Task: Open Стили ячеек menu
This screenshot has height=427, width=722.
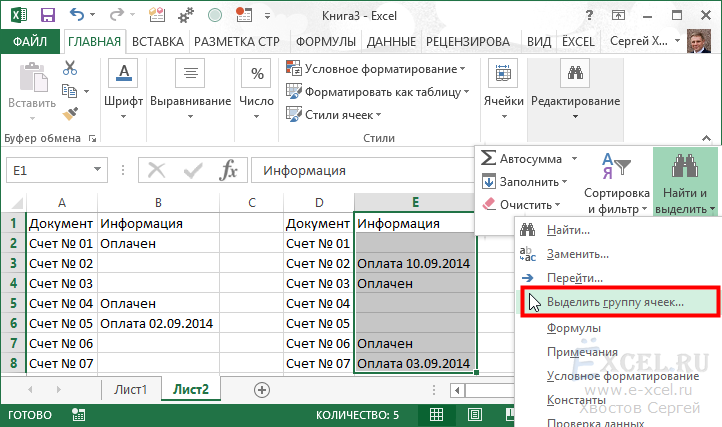Action: click(333, 115)
